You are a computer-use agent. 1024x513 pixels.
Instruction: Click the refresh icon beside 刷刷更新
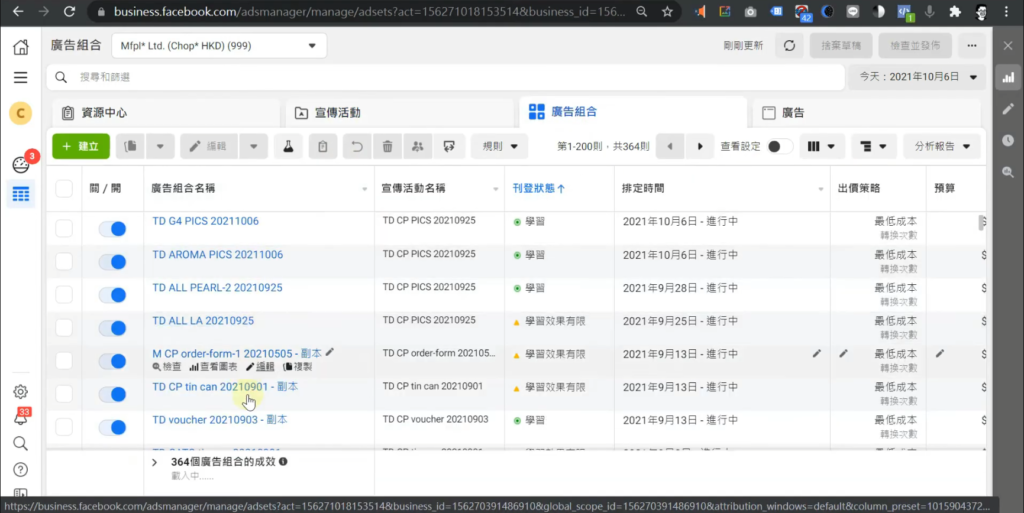tap(789, 46)
